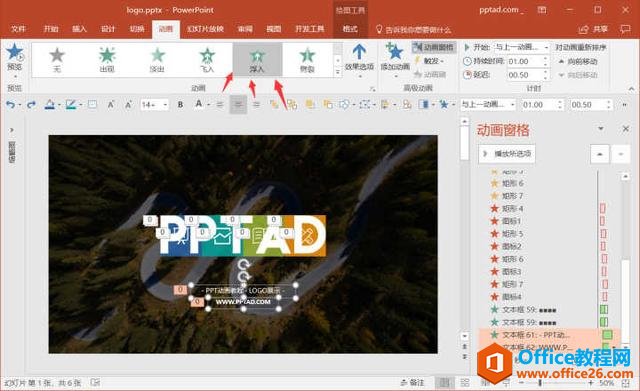640x391 pixels.
Task: Click the zoom in plus icon
Action: (590, 383)
